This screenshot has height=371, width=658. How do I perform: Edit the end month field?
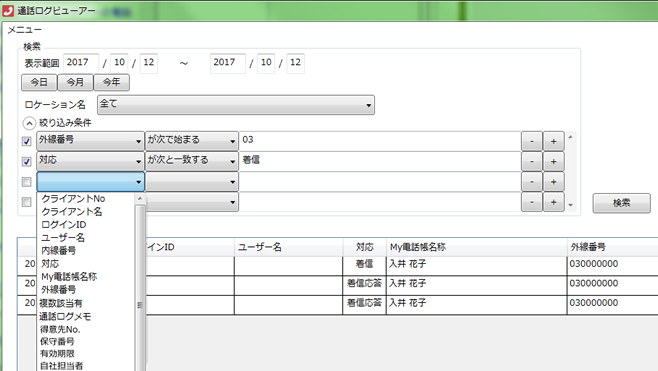266,63
